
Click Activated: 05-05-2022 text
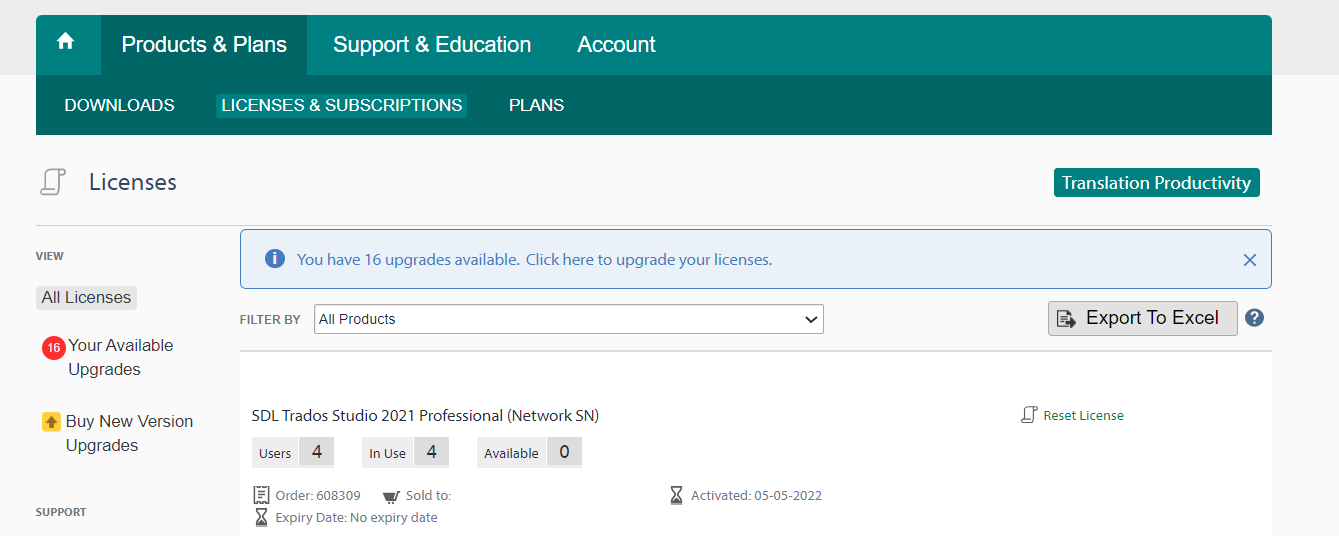pyautogui.click(x=756, y=495)
